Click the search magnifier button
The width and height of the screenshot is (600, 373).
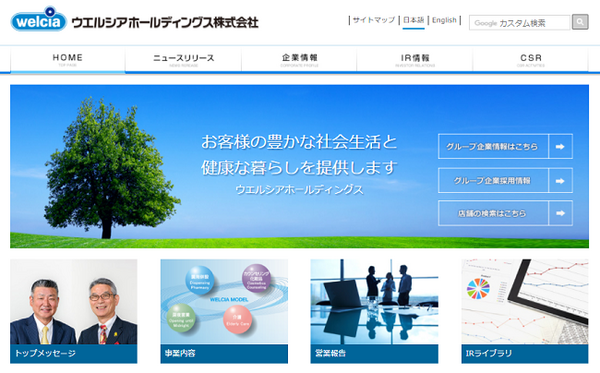click(580, 22)
